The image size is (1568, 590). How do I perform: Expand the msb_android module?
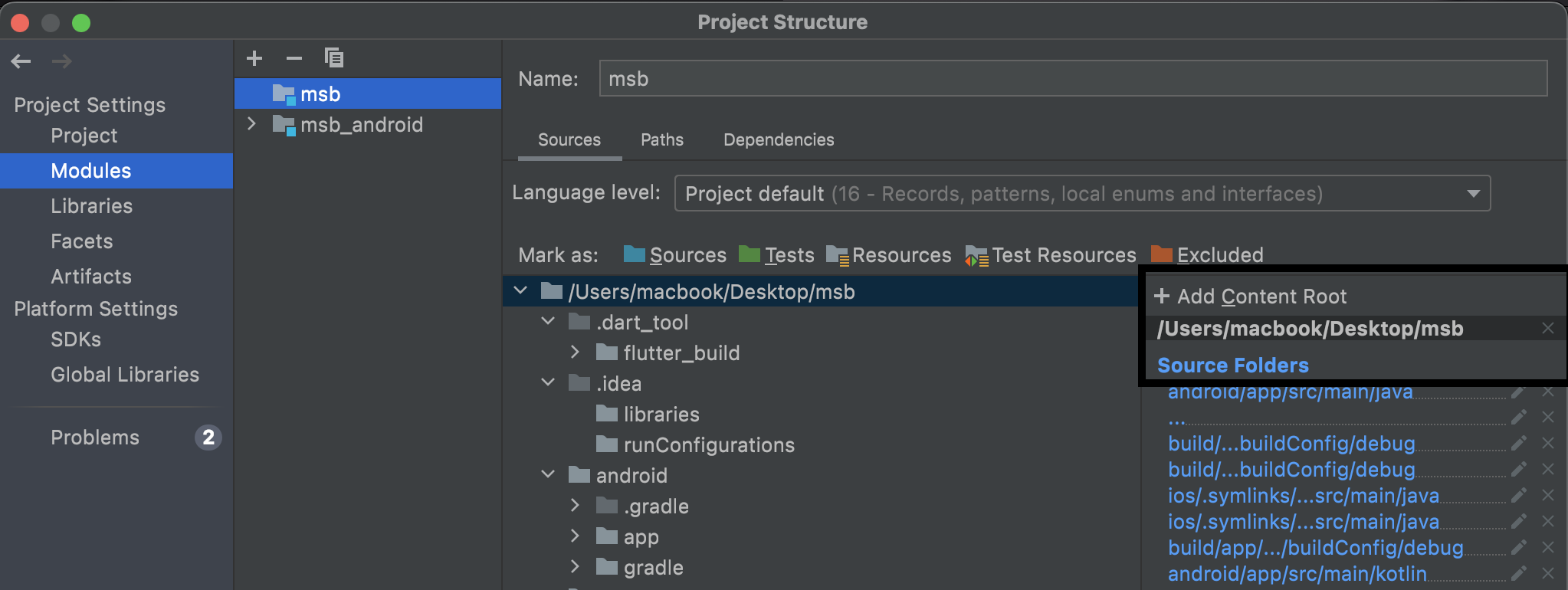click(x=251, y=124)
